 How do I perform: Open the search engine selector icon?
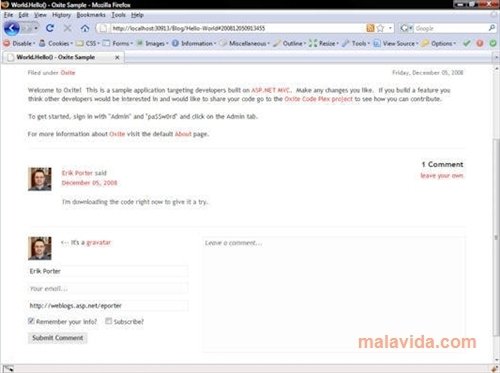406,28
